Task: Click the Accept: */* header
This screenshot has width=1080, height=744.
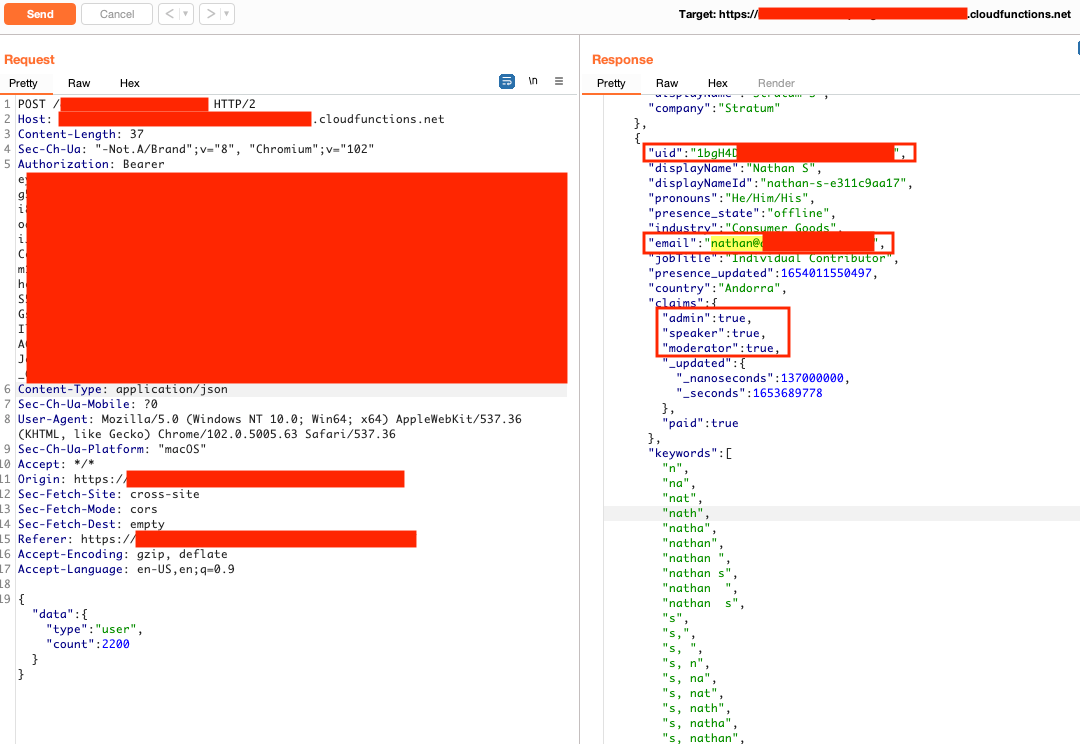Action: (56, 464)
